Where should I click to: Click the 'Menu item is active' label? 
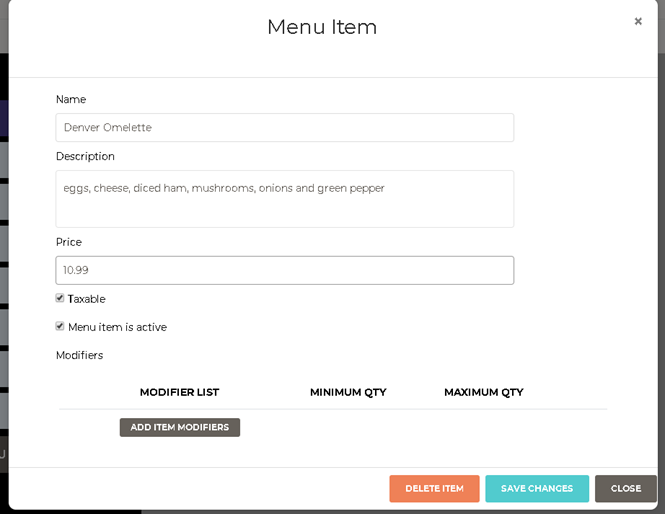coord(117,327)
